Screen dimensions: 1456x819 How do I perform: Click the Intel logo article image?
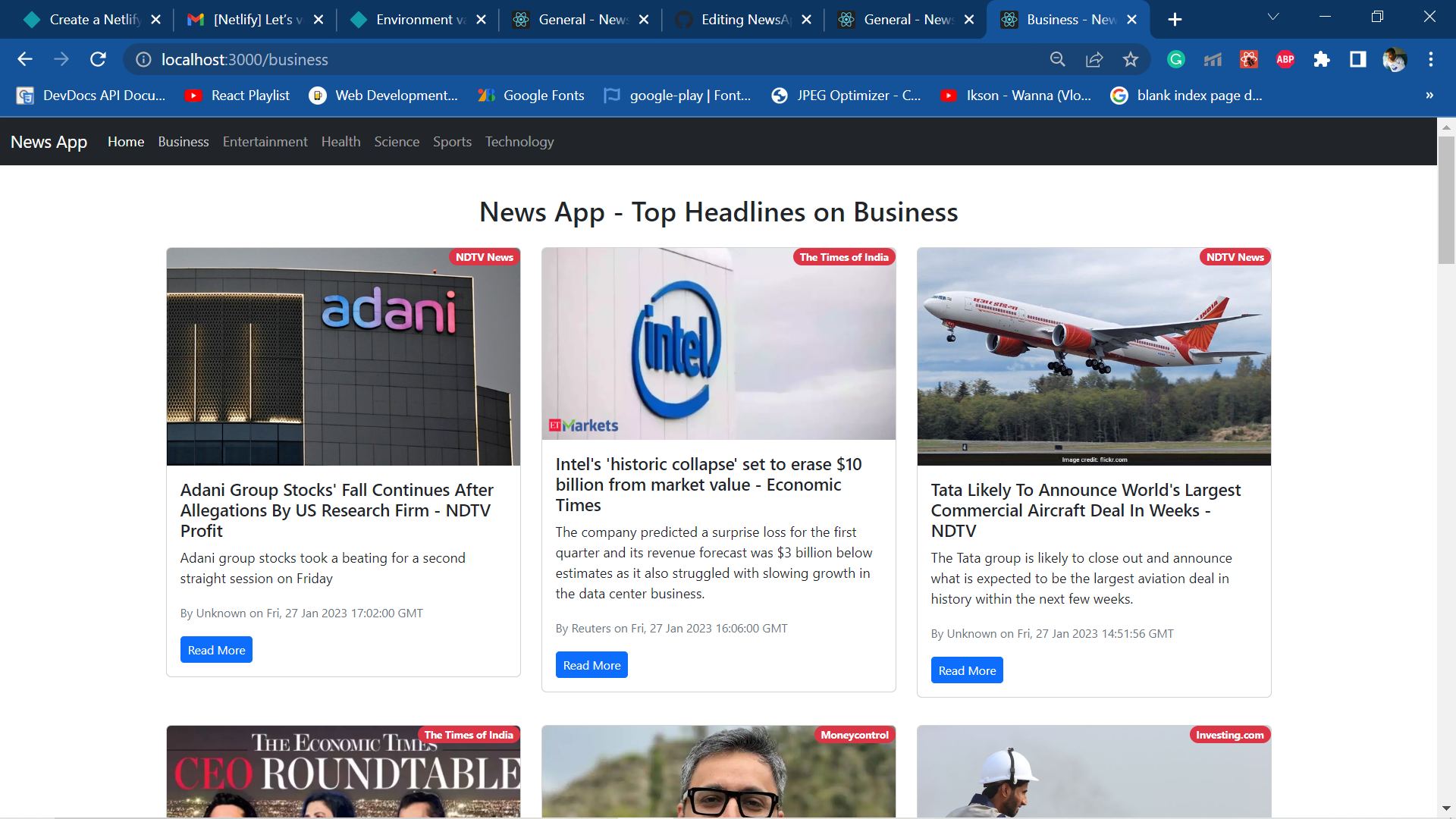(719, 344)
